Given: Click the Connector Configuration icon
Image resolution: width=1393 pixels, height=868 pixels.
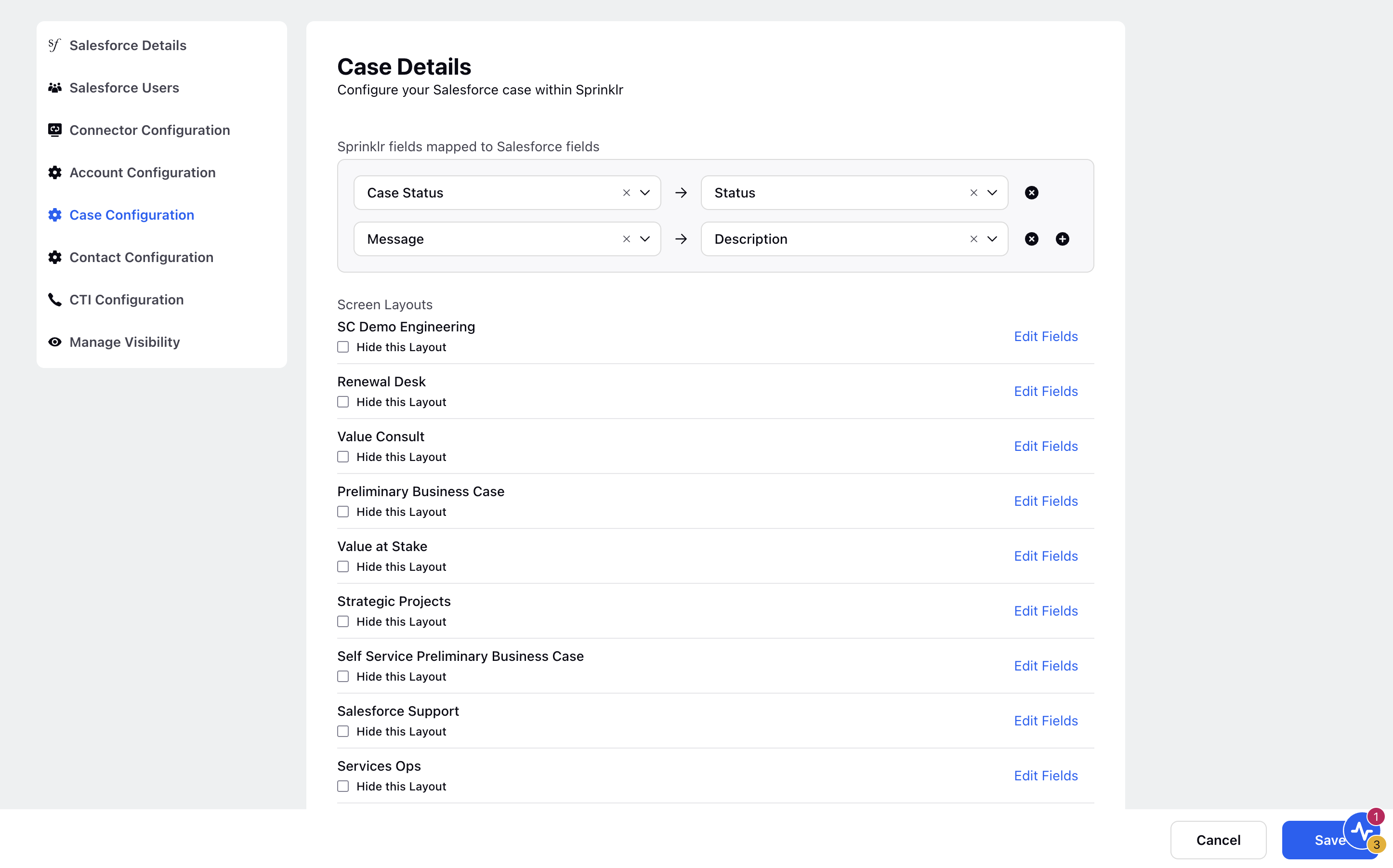Looking at the screenshot, I should (x=54, y=131).
